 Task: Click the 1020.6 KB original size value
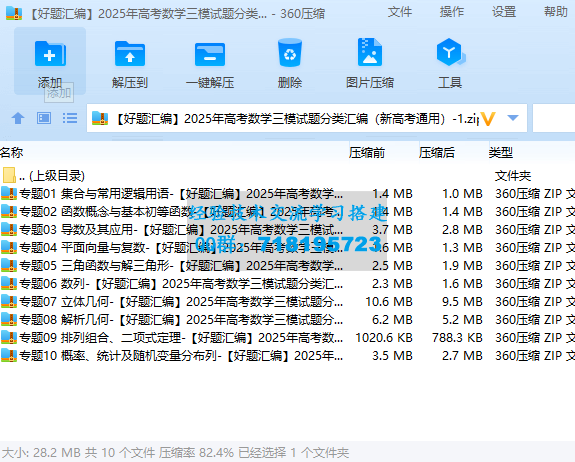pyautogui.click(x=384, y=337)
